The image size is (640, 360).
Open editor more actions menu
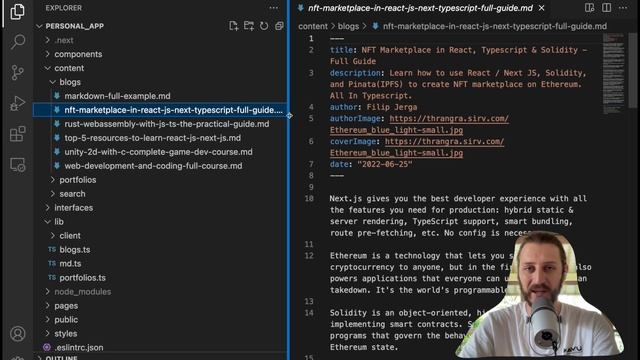coord(623,8)
